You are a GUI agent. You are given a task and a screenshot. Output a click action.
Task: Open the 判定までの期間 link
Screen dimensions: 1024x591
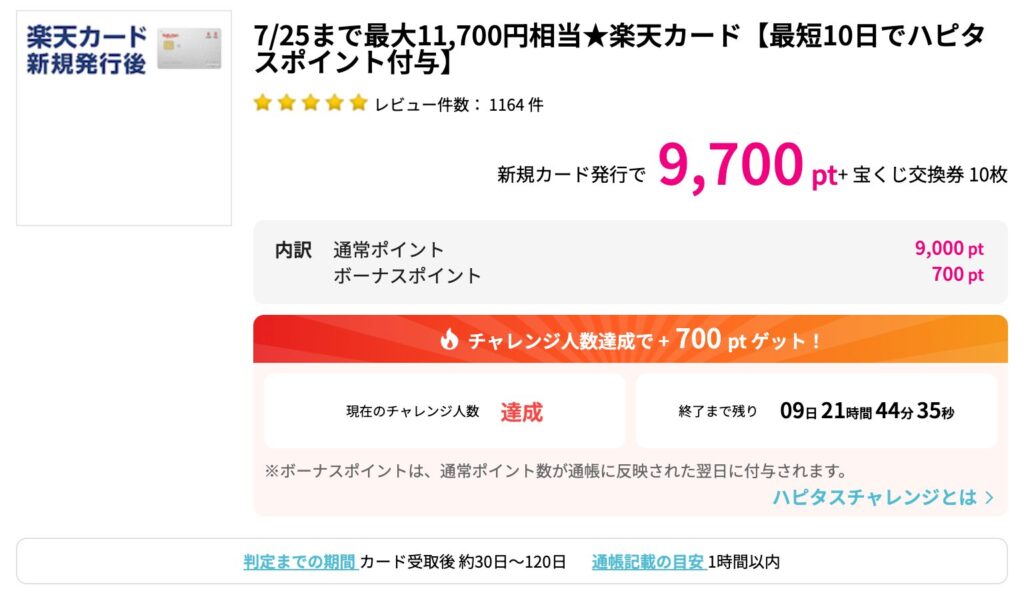300,562
